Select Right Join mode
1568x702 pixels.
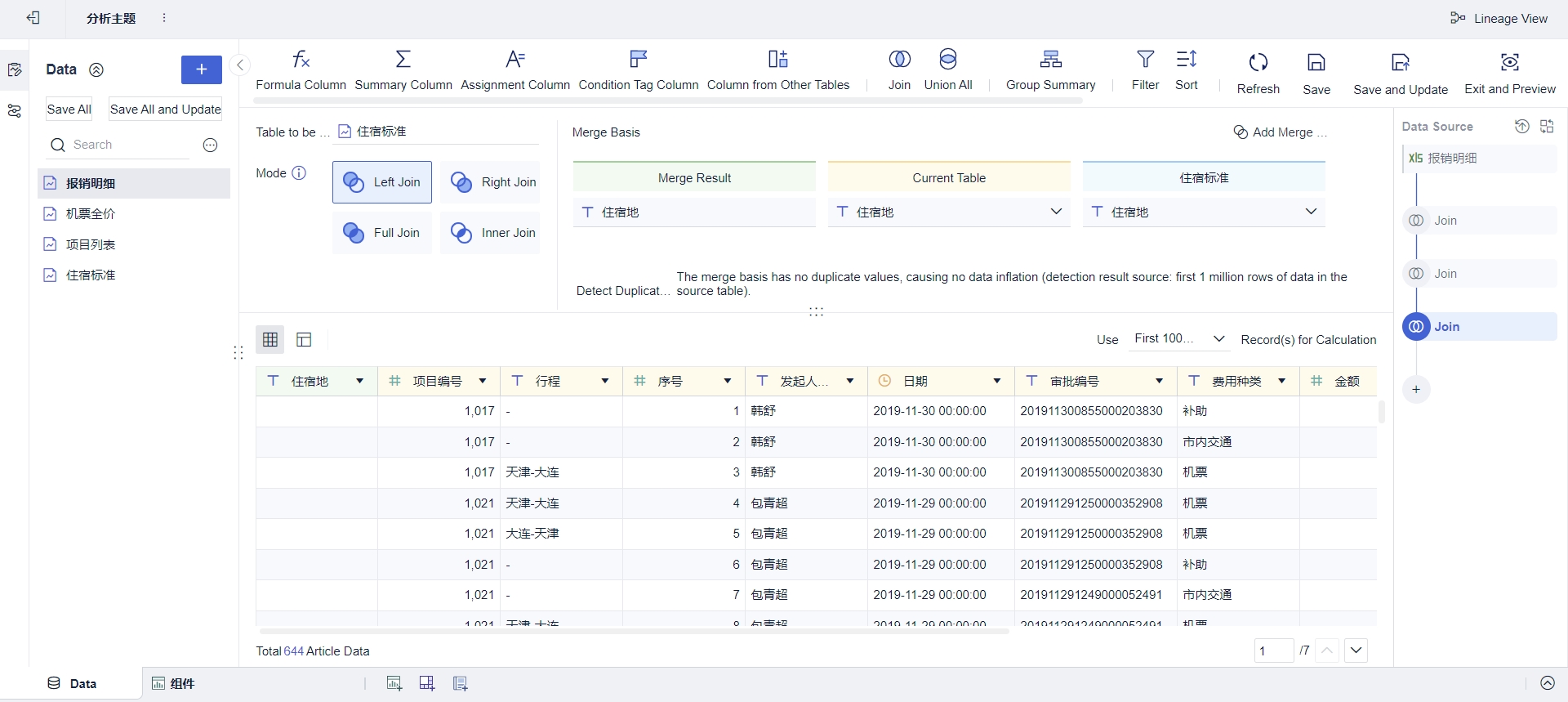(x=491, y=182)
